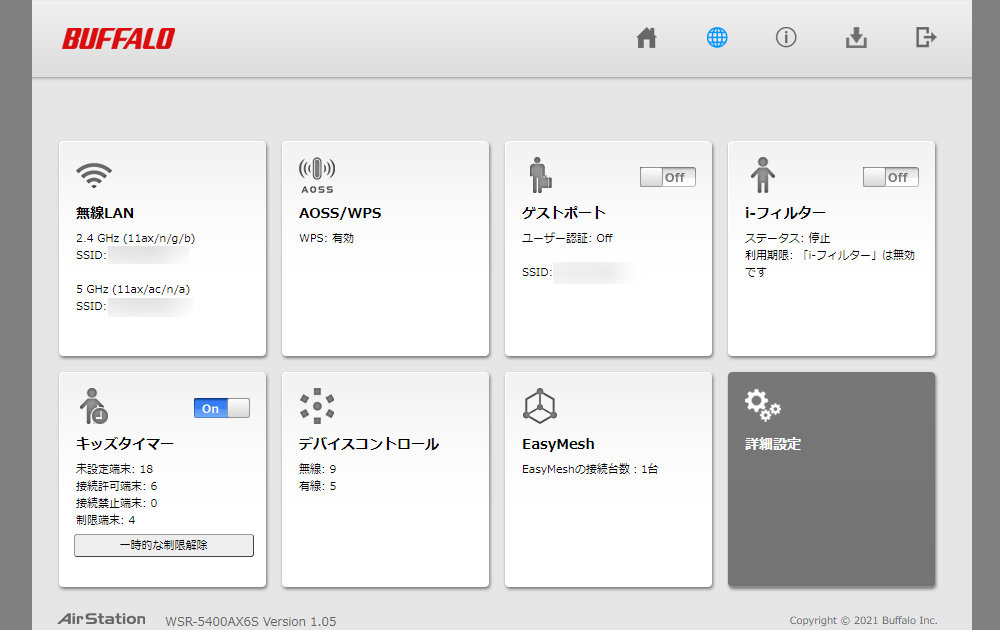The image size is (1000, 630).
Task: Click the 接続禁止端末: 0 entry
Action: point(117,503)
